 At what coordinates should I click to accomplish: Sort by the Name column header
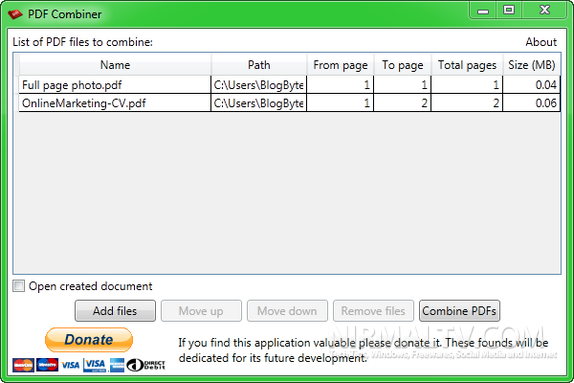pos(115,65)
